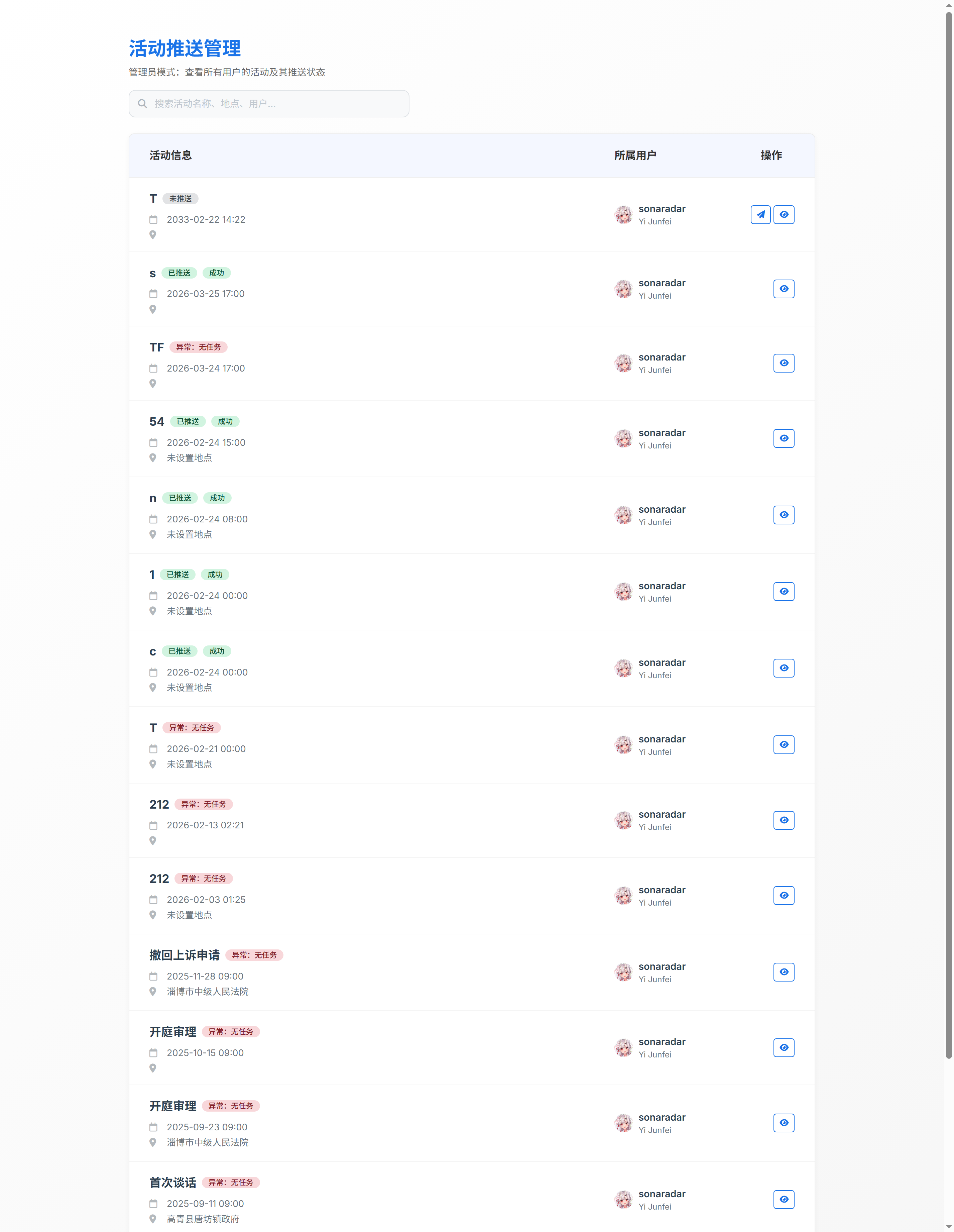Screen dimensions: 954x1232
Task: Open the view icon for 撤回上诉申请
Action: click(x=784, y=972)
